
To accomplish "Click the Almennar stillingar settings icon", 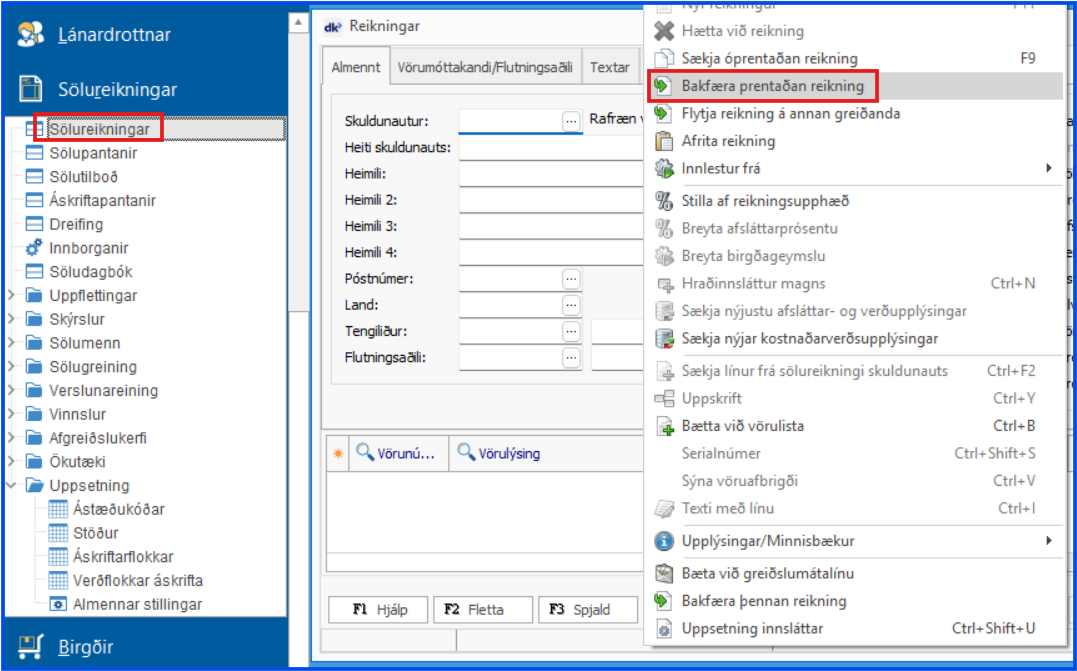I will 57,604.
